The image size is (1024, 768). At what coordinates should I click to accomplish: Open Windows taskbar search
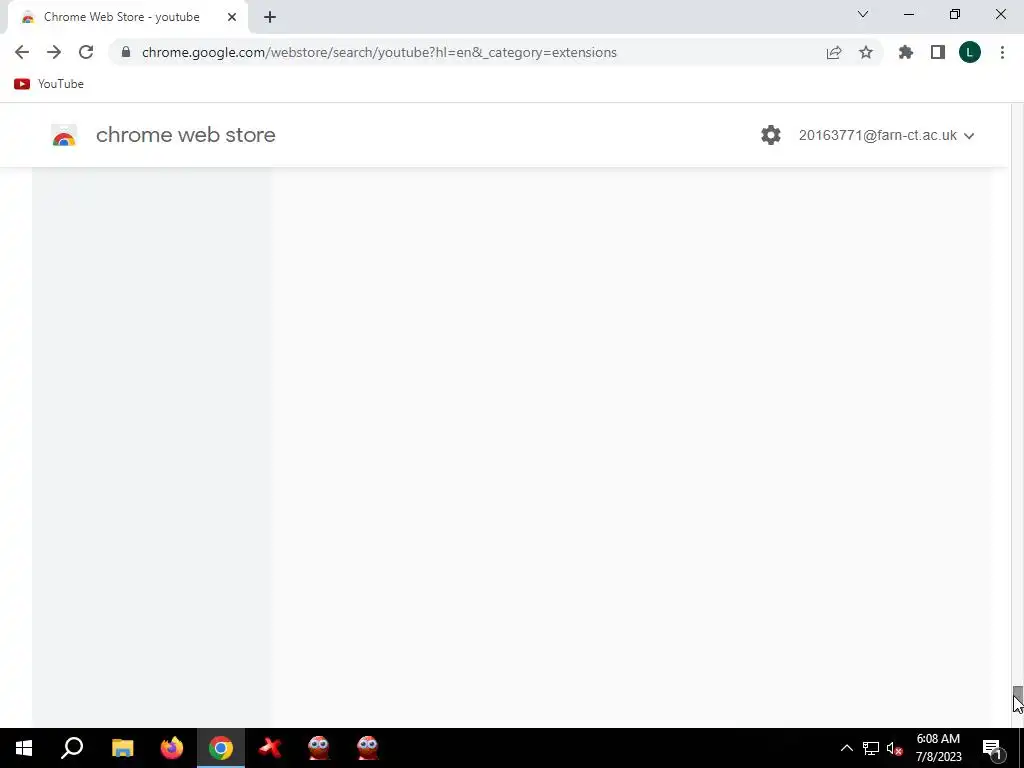[x=72, y=748]
